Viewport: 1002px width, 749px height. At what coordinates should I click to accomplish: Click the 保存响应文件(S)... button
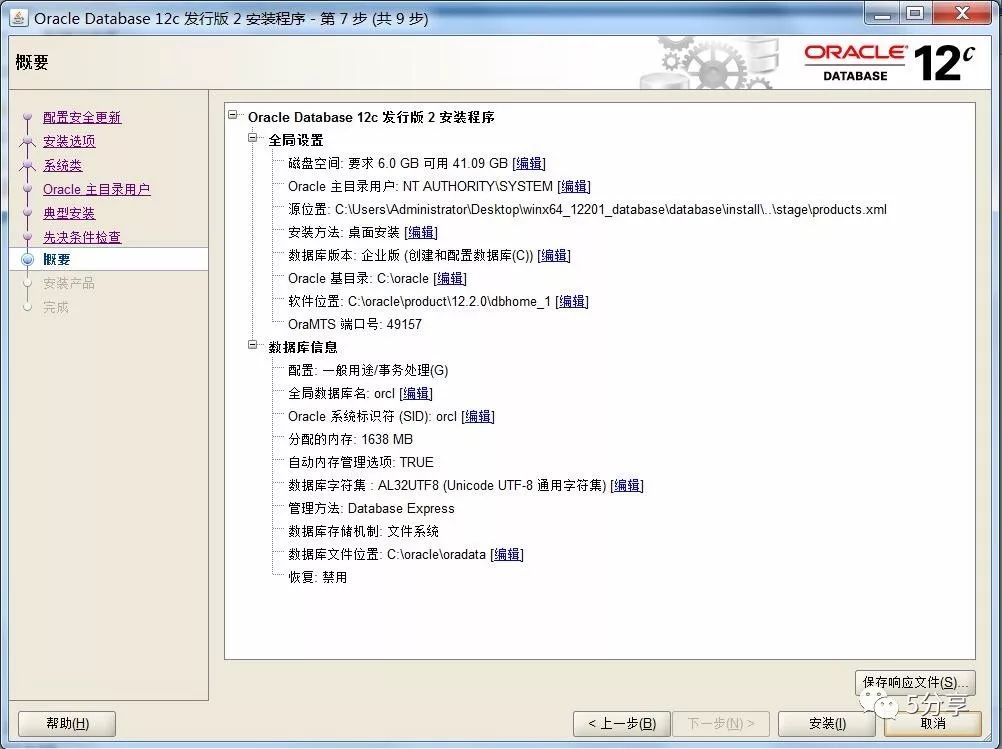915,683
